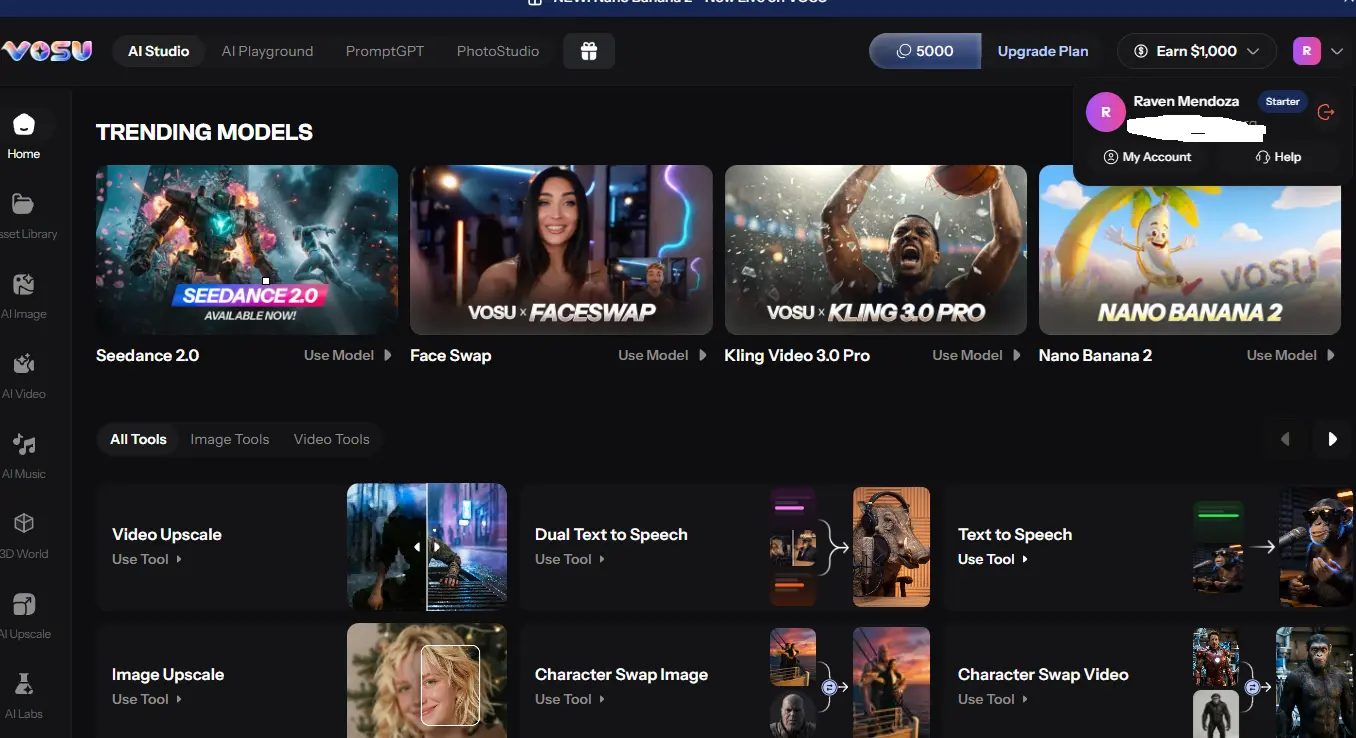The width and height of the screenshot is (1356, 738).
Task: Click Use Model for Seedance 2.0
Action: pos(347,355)
